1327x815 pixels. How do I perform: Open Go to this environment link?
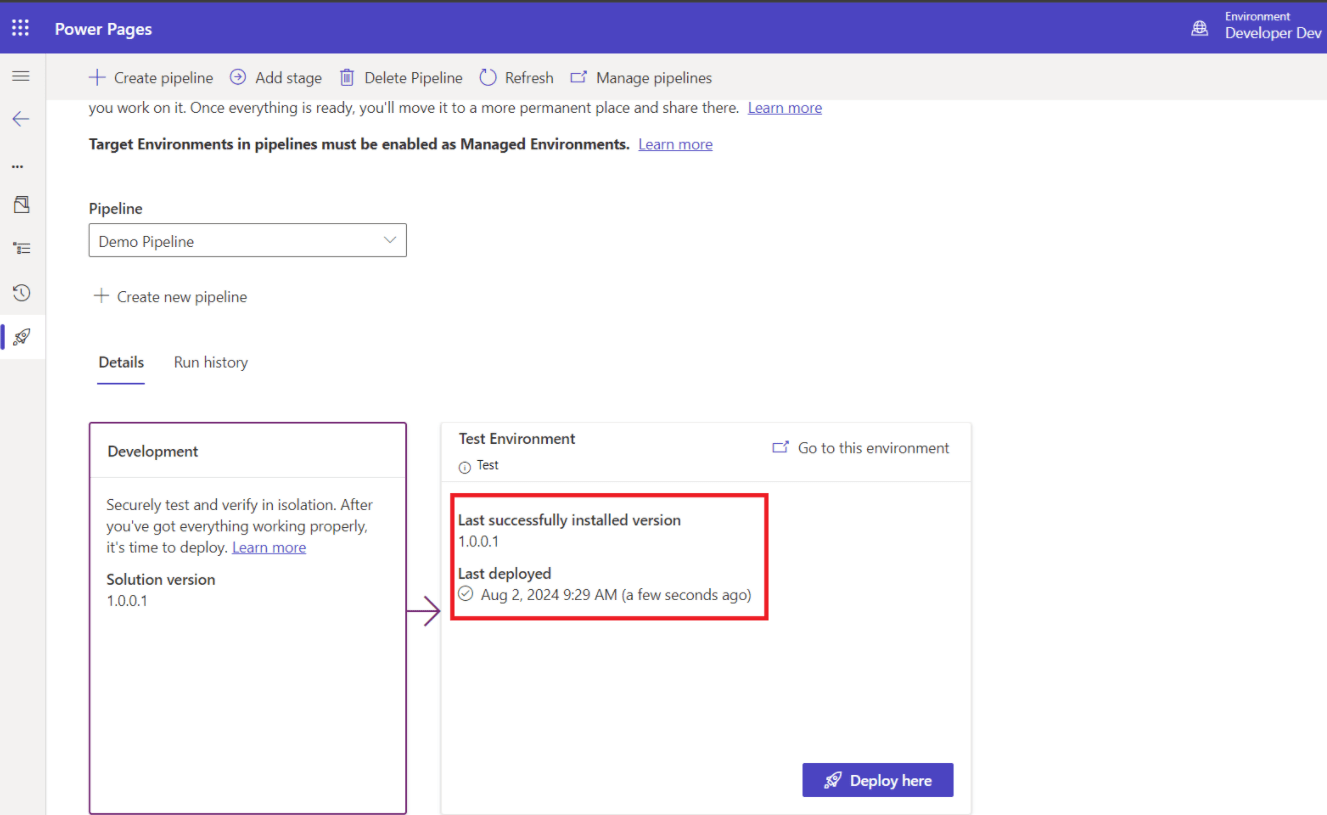click(x=861, y=448)
